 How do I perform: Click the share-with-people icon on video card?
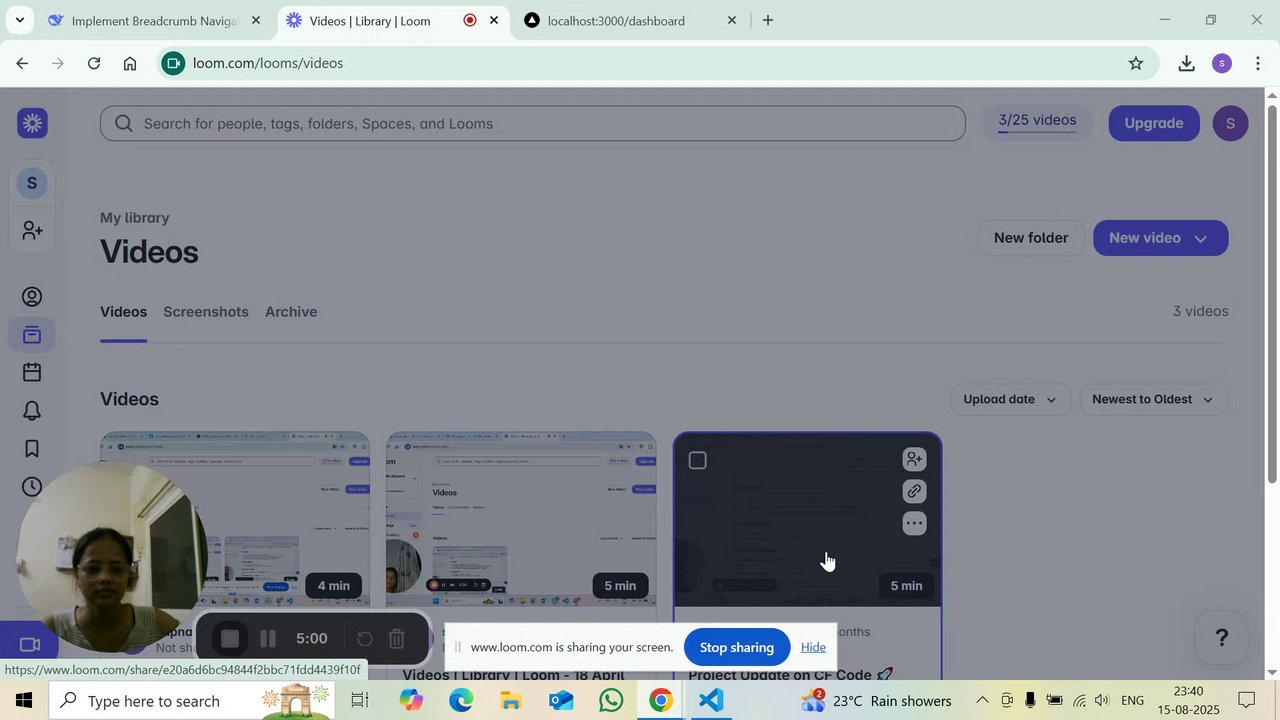[x=914, y=459]
